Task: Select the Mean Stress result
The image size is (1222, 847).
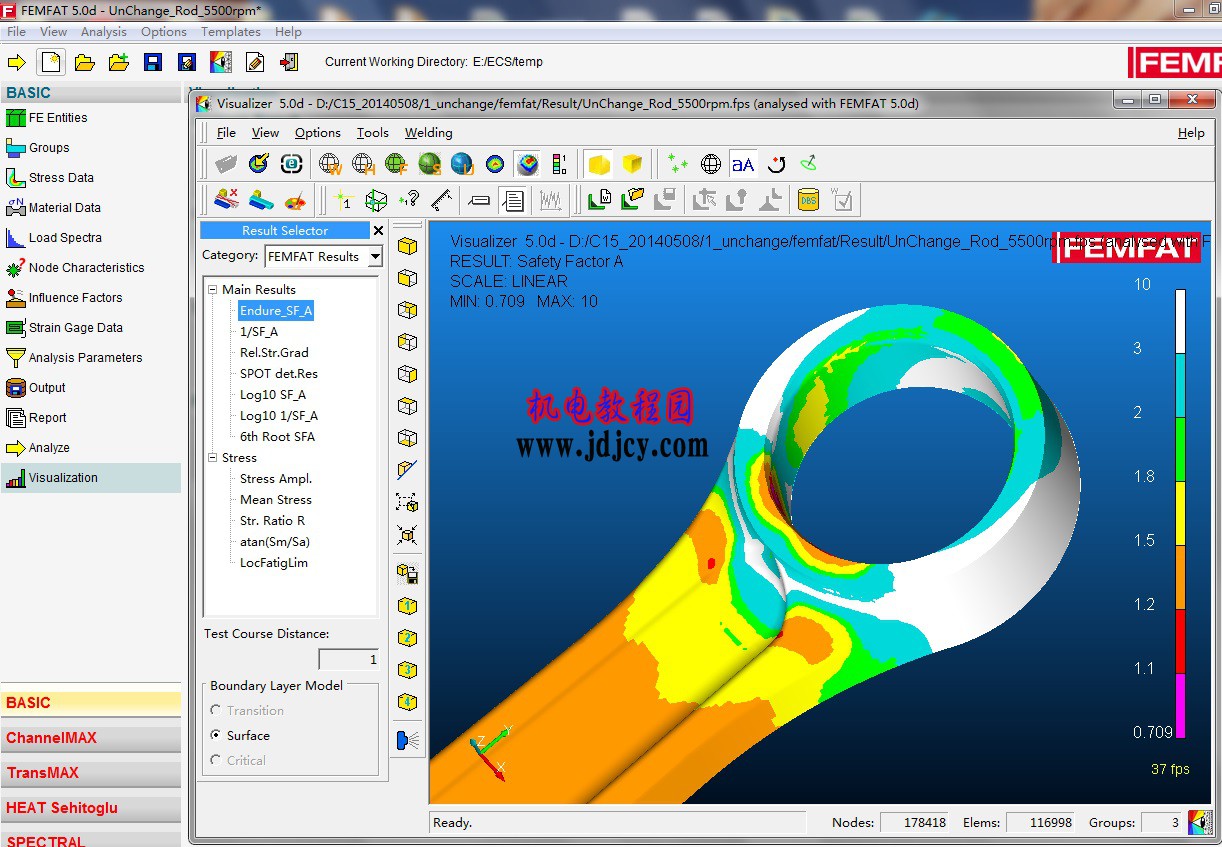Action: coord(276,499)
